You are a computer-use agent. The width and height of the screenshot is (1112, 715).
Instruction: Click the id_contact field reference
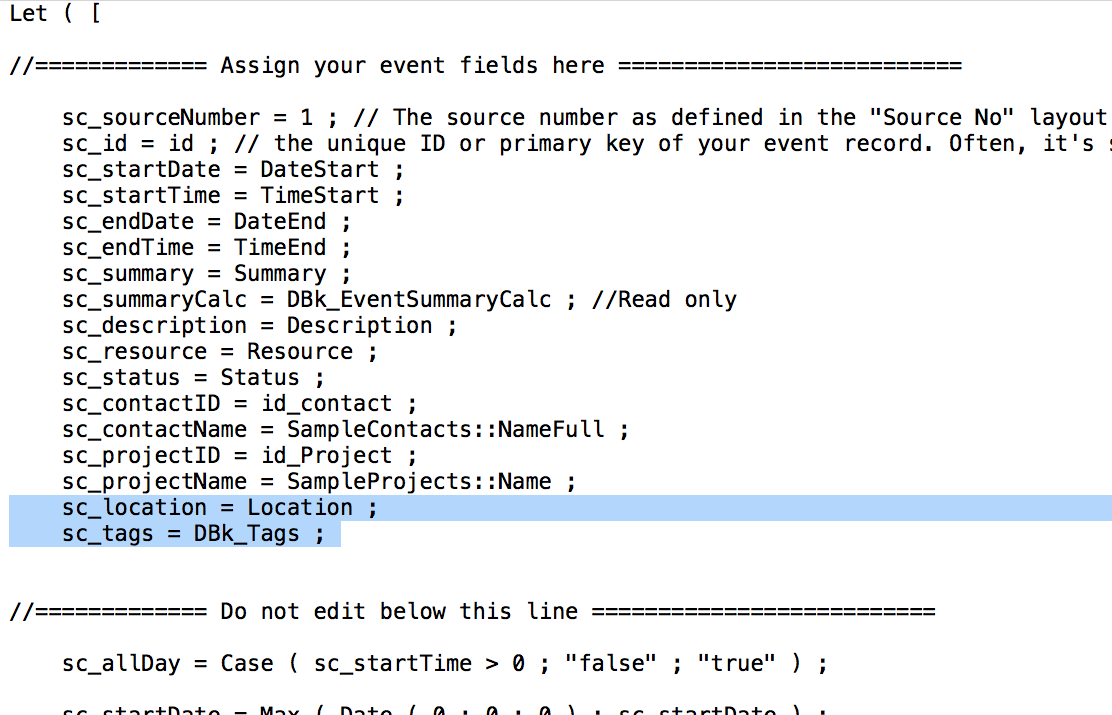pyautogui.click(x=326, y=404)
